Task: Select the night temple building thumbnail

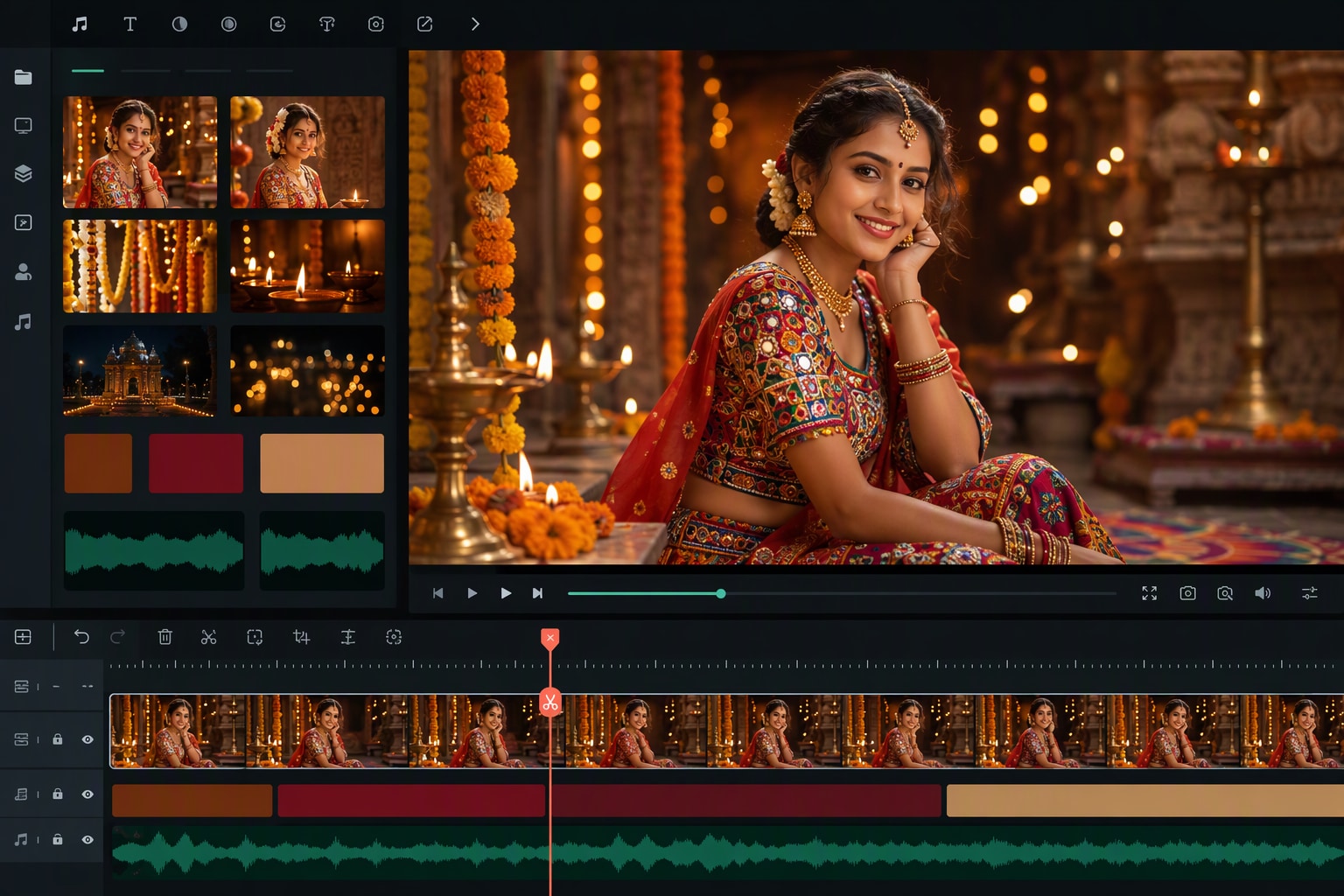Action: [140, 371]
